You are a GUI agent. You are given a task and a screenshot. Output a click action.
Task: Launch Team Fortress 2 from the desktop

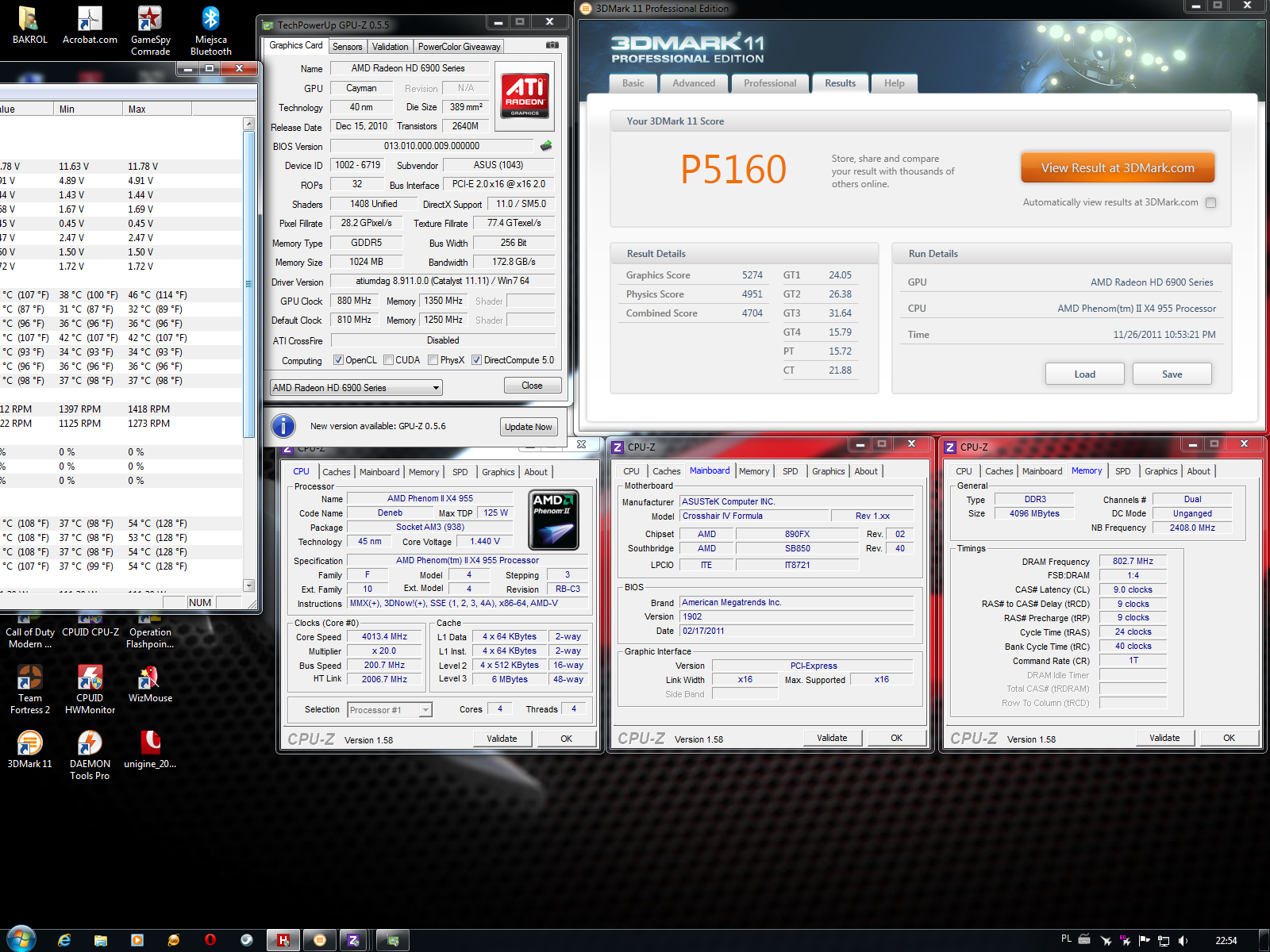click(x=29, y=688)
